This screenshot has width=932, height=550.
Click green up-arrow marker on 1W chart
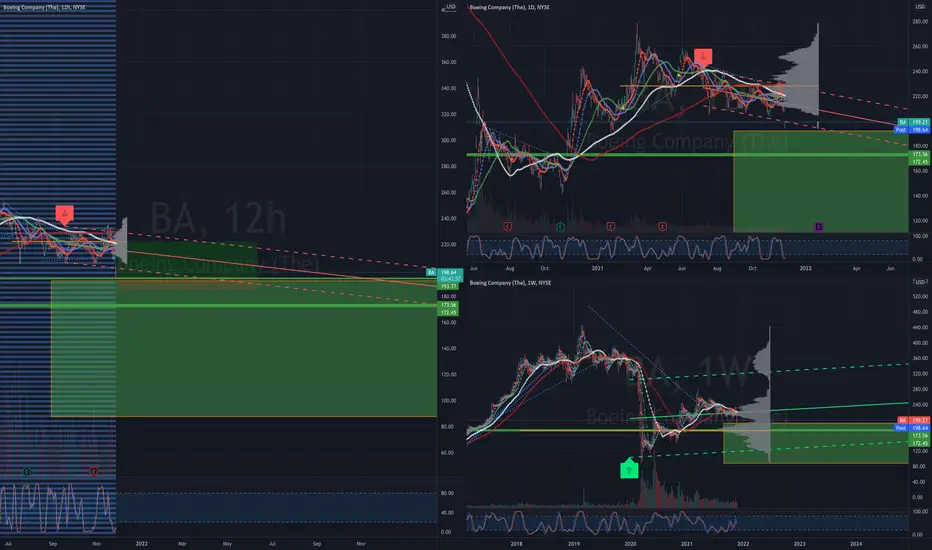pos(629,469)
